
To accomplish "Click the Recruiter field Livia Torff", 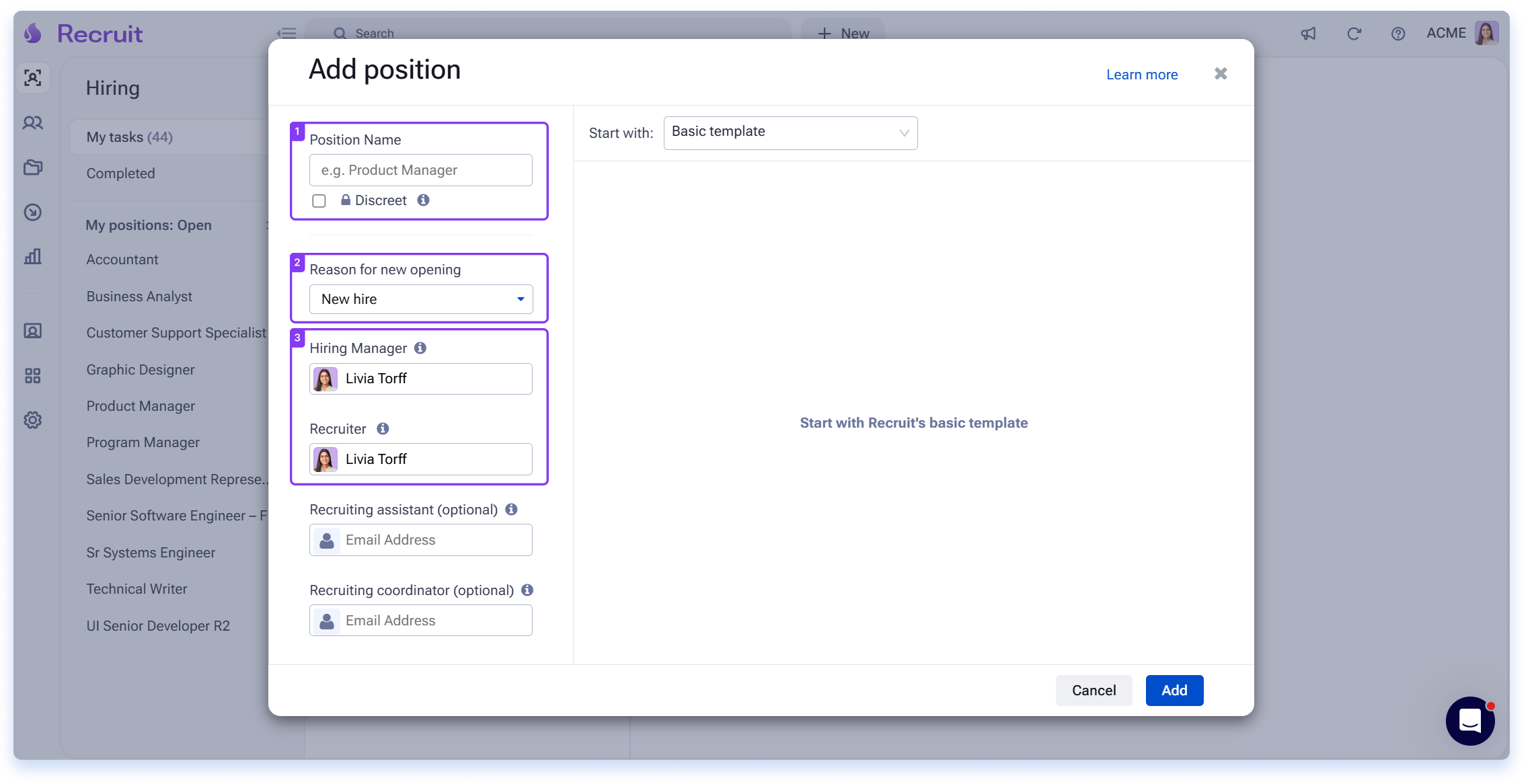I will tap(421, 459).
